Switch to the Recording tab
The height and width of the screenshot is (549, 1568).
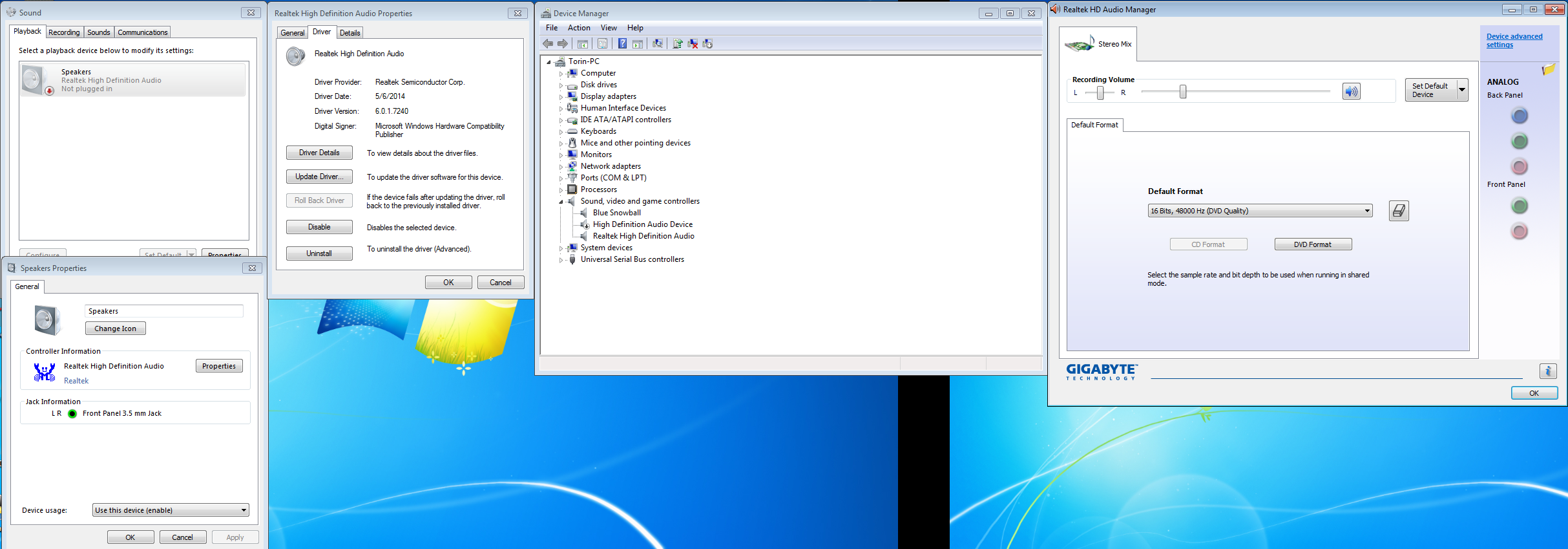64,32
